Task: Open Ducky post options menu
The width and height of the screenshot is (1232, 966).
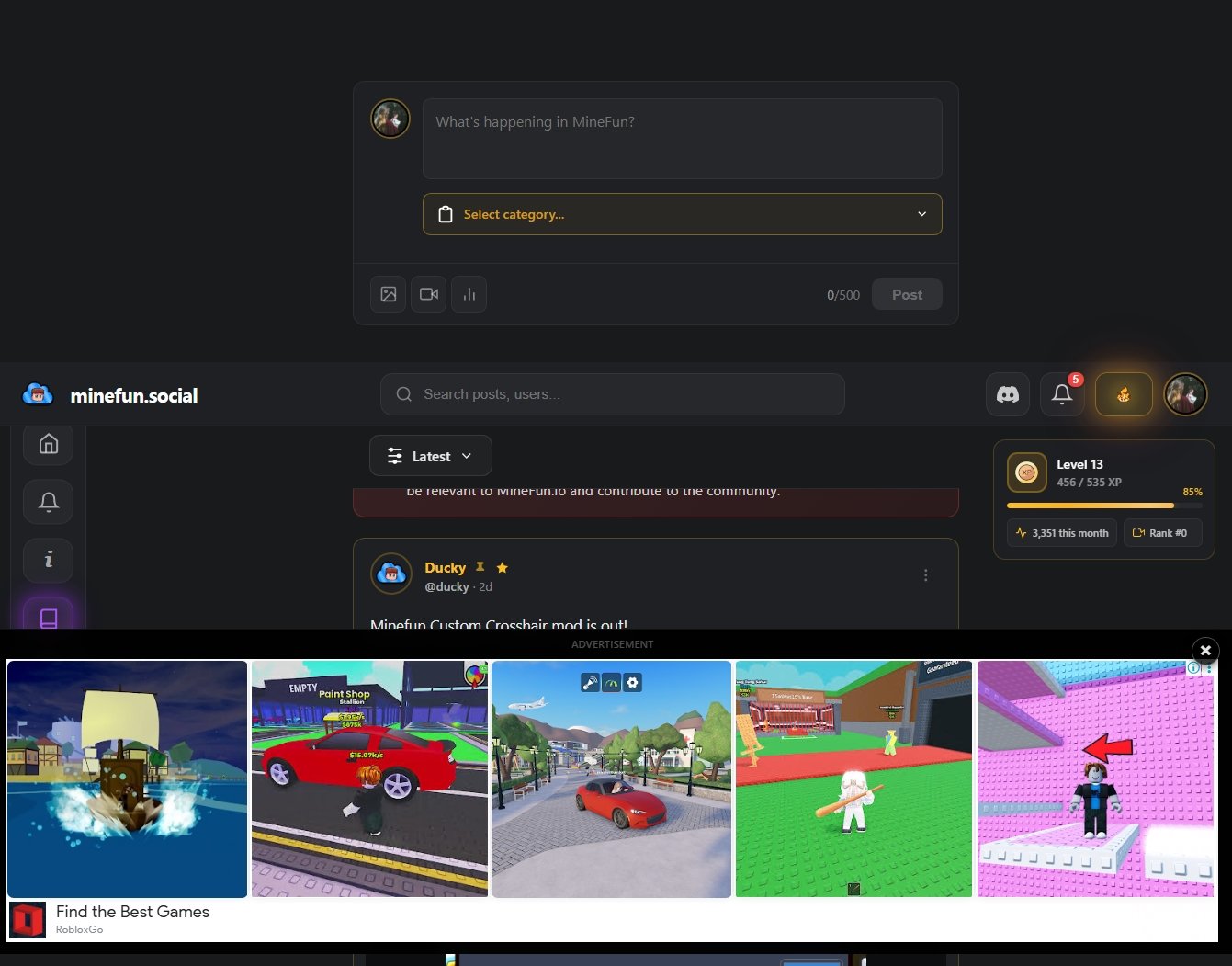Action: tap(925, 575)
